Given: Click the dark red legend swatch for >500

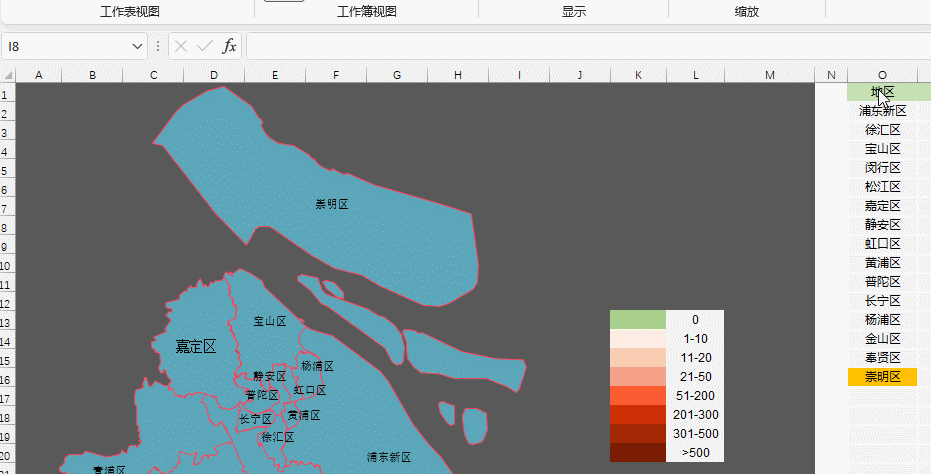Looking at the screenshot, I should pyautogui.click(x=637, y=453).
